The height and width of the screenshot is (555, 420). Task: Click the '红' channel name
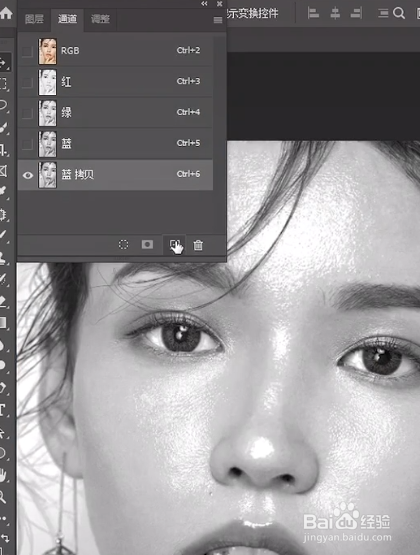click(x=66, y=82)
